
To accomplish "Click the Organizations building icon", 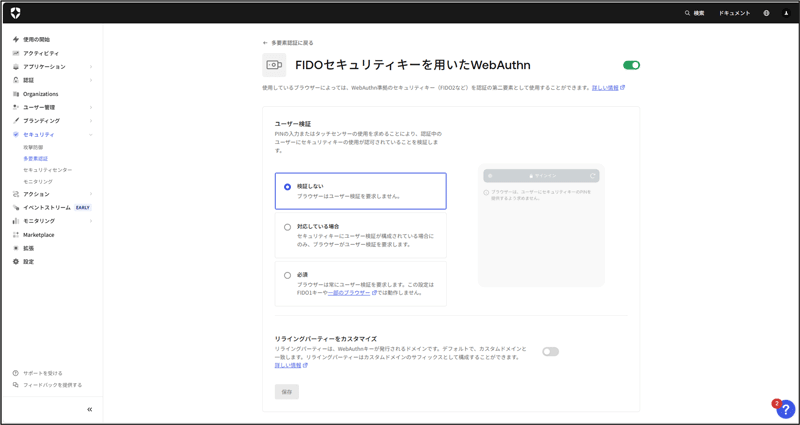I will (16, 94).
